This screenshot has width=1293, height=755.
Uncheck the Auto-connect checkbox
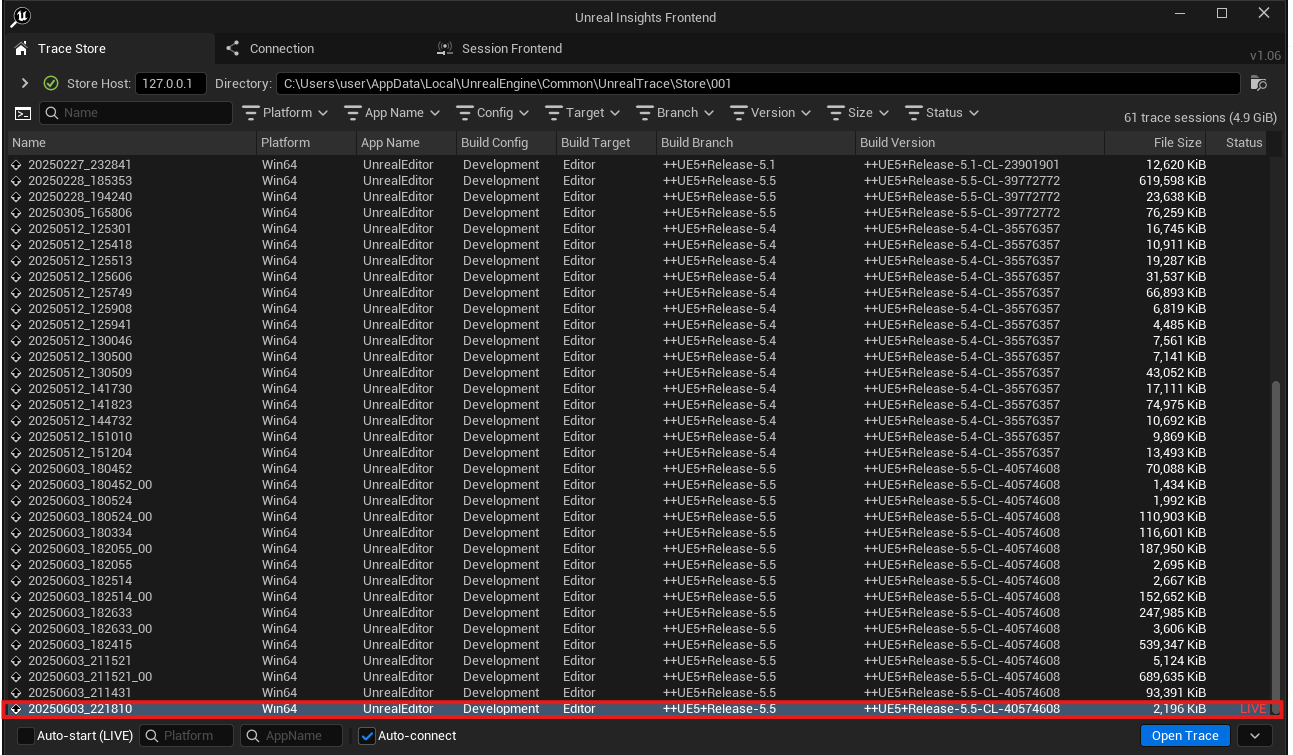pyautogui.click(x=366, y=736)
